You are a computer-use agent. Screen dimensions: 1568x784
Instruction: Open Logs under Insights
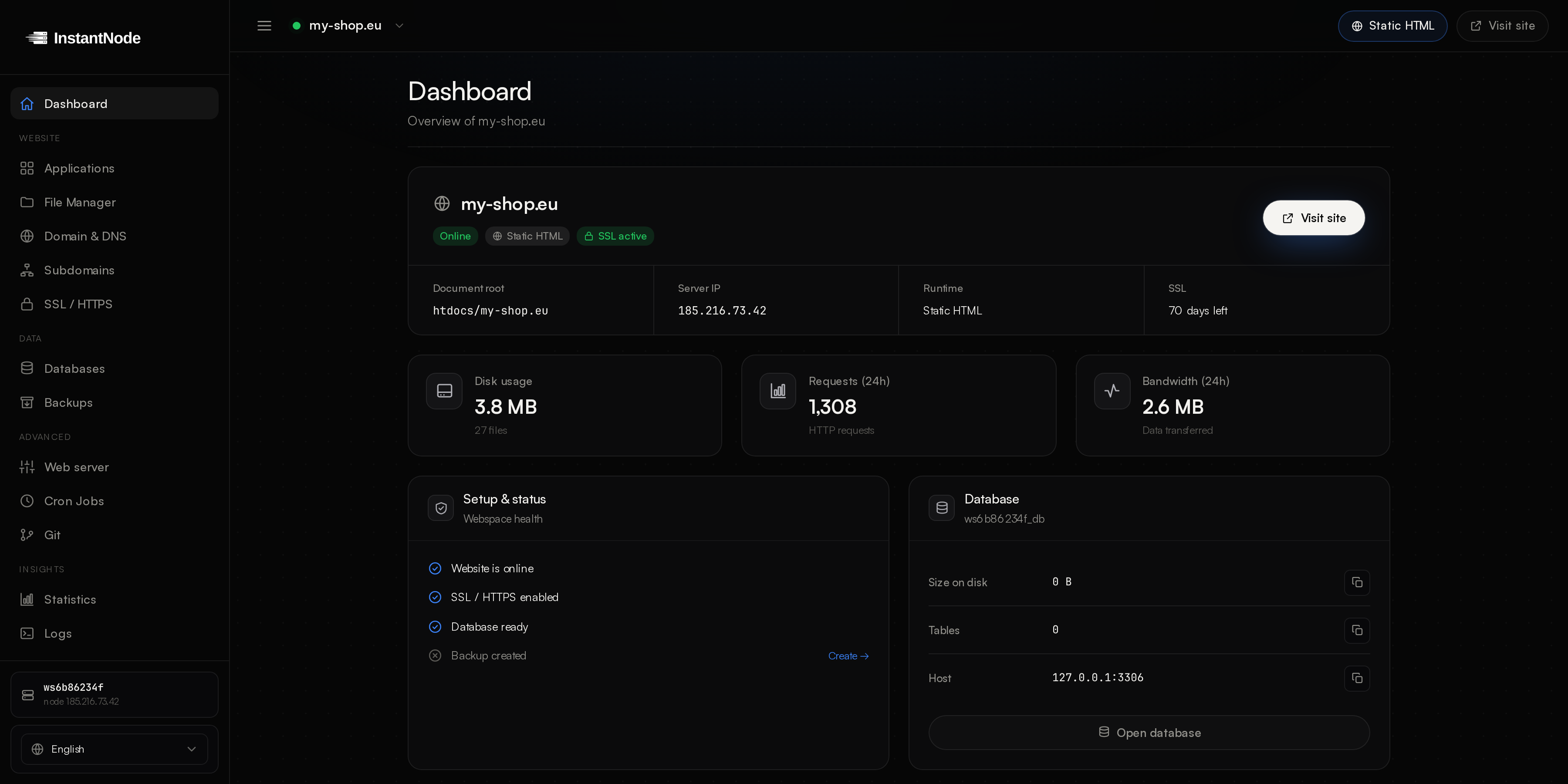[x=115, y=633]
